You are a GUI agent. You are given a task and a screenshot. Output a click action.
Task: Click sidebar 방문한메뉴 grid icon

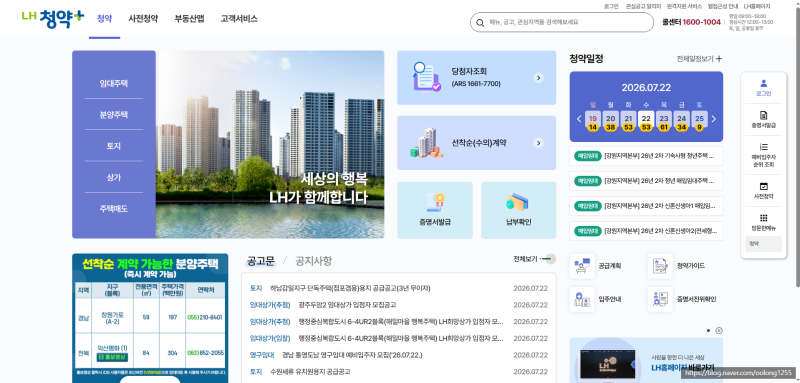(763, 218)
